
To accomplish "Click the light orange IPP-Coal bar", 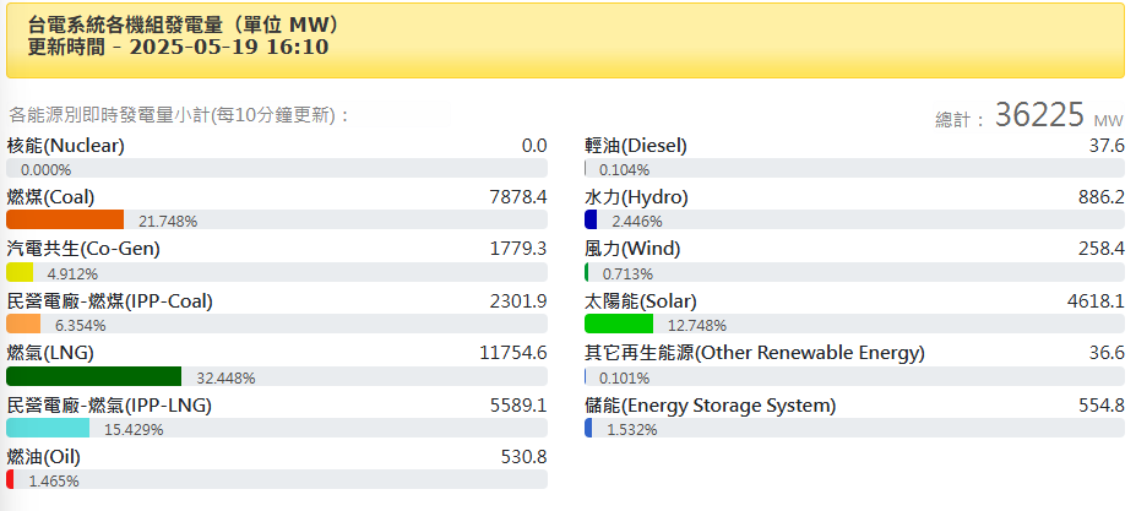I will click(23, 324).
